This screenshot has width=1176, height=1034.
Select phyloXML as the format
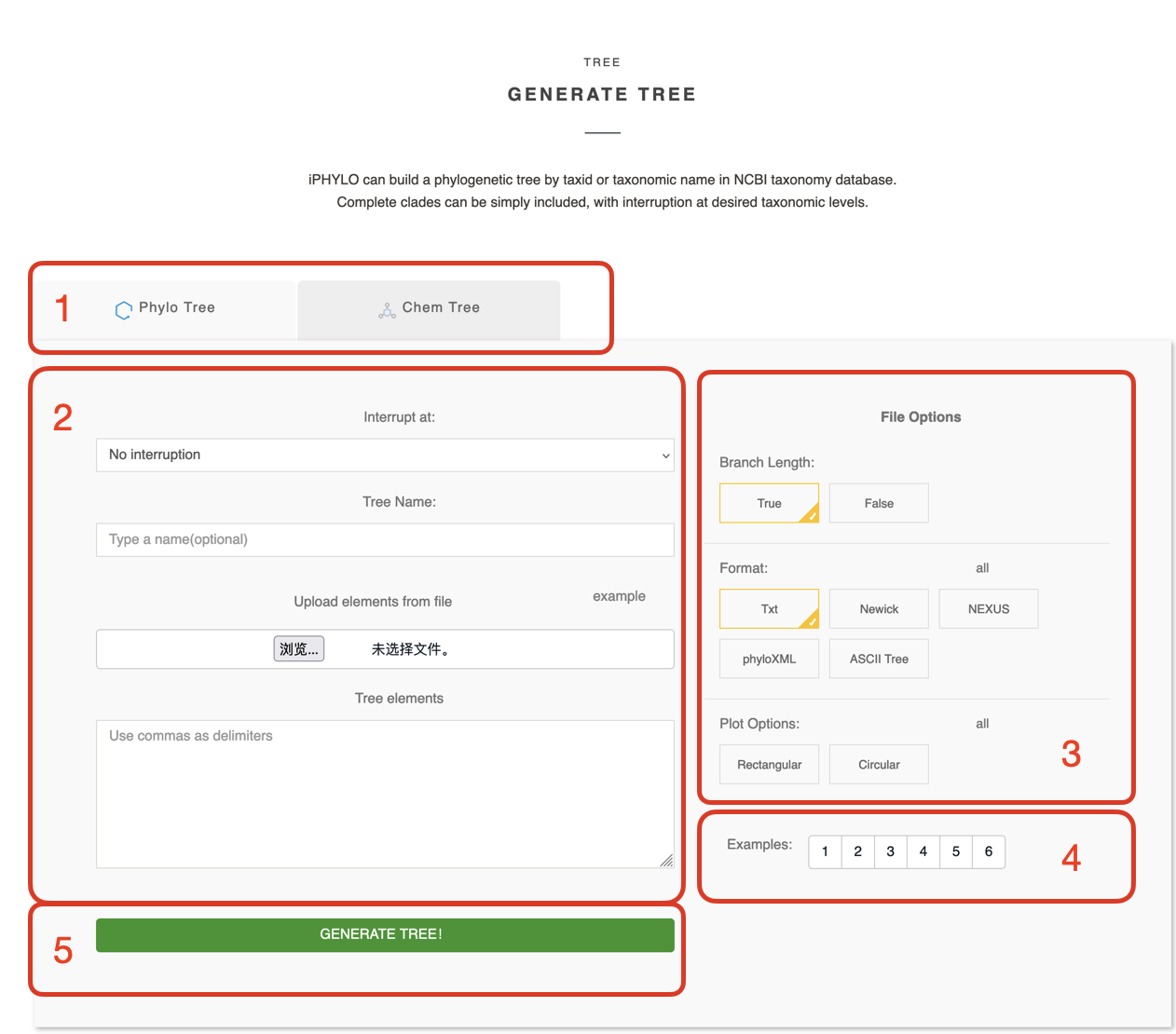pyautogui.click(x=769, y=660)
